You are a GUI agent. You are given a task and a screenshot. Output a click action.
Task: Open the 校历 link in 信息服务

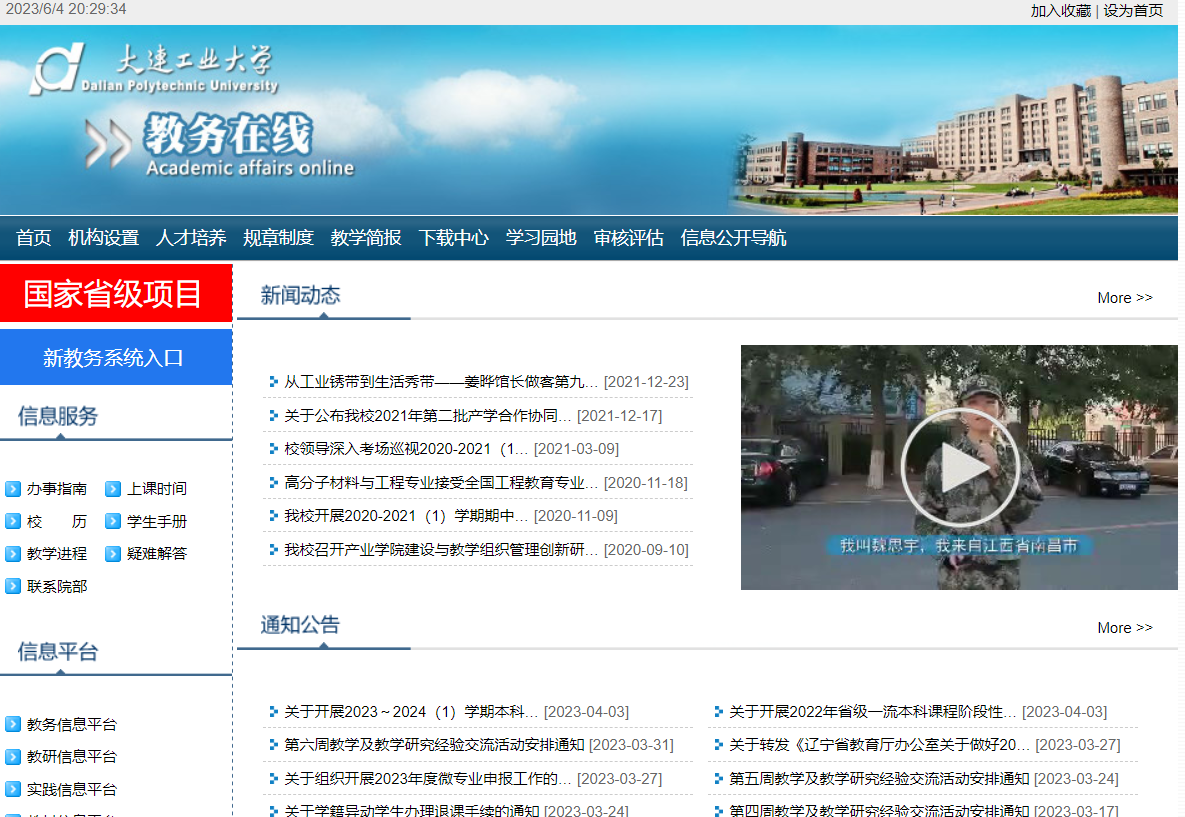pyautogui.click(x=46, y=520)
